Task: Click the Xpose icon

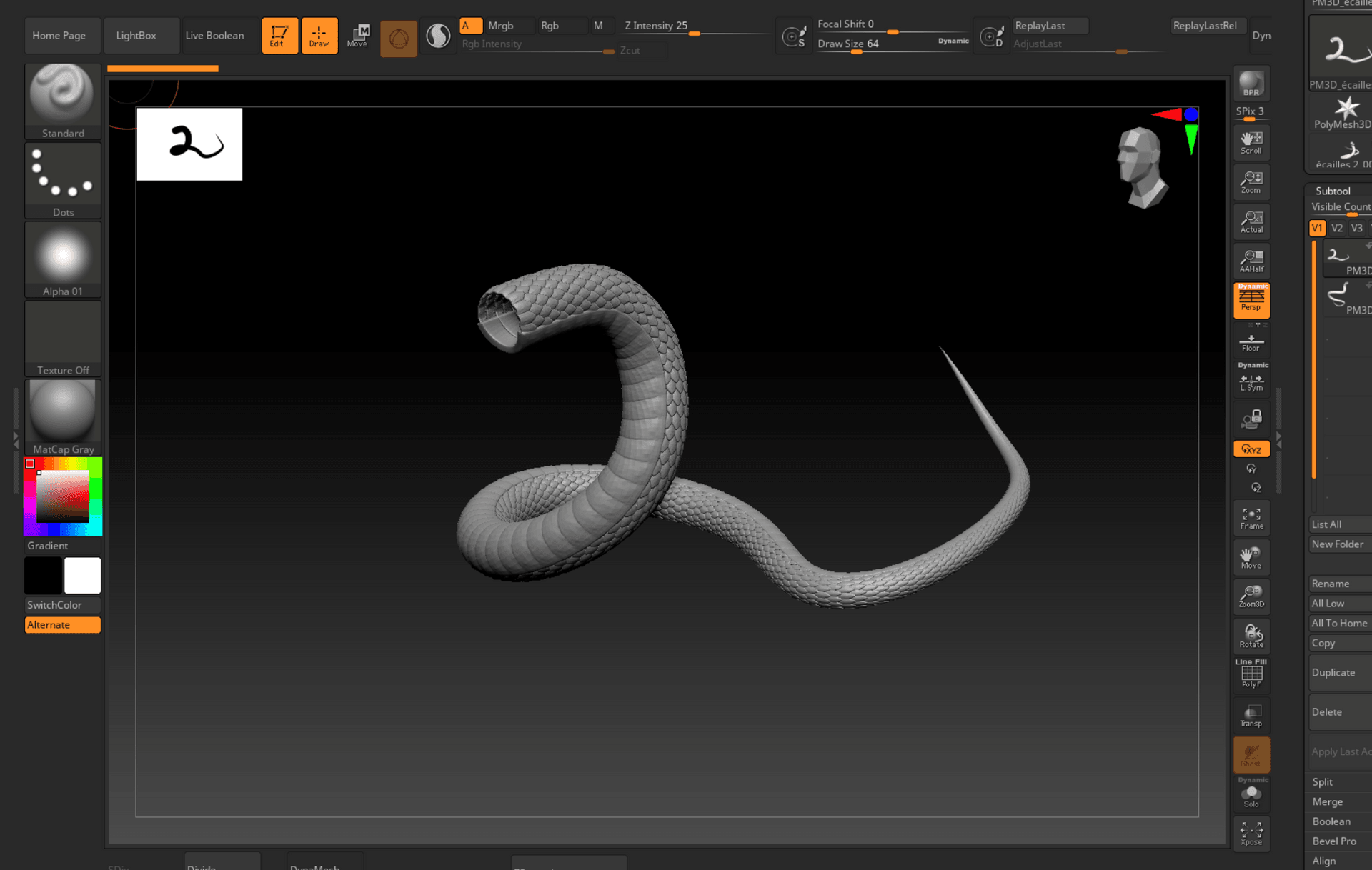Action: pyautogui.click(x=1251, y=833)
